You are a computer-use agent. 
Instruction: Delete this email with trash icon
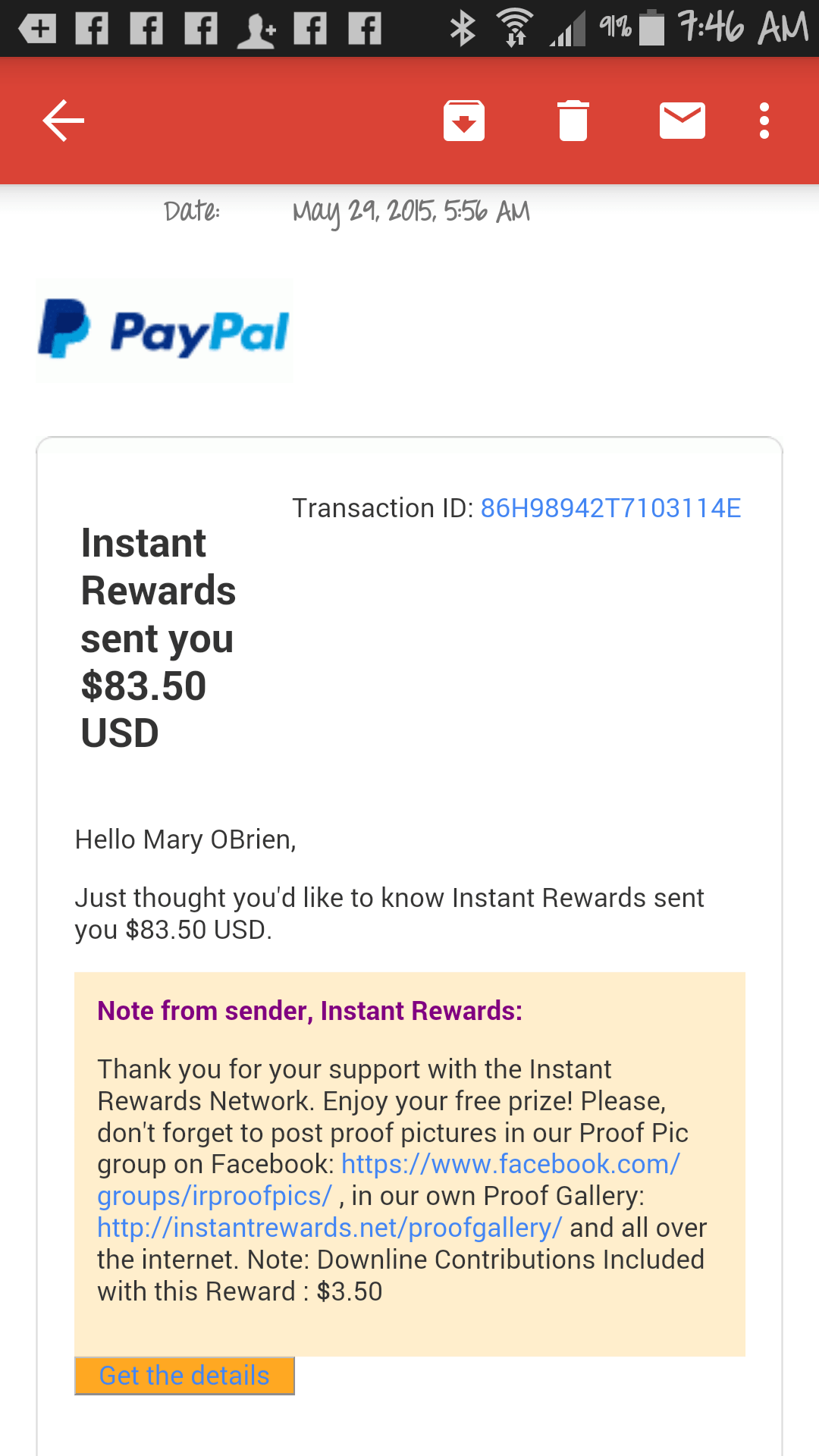point(573,121)
